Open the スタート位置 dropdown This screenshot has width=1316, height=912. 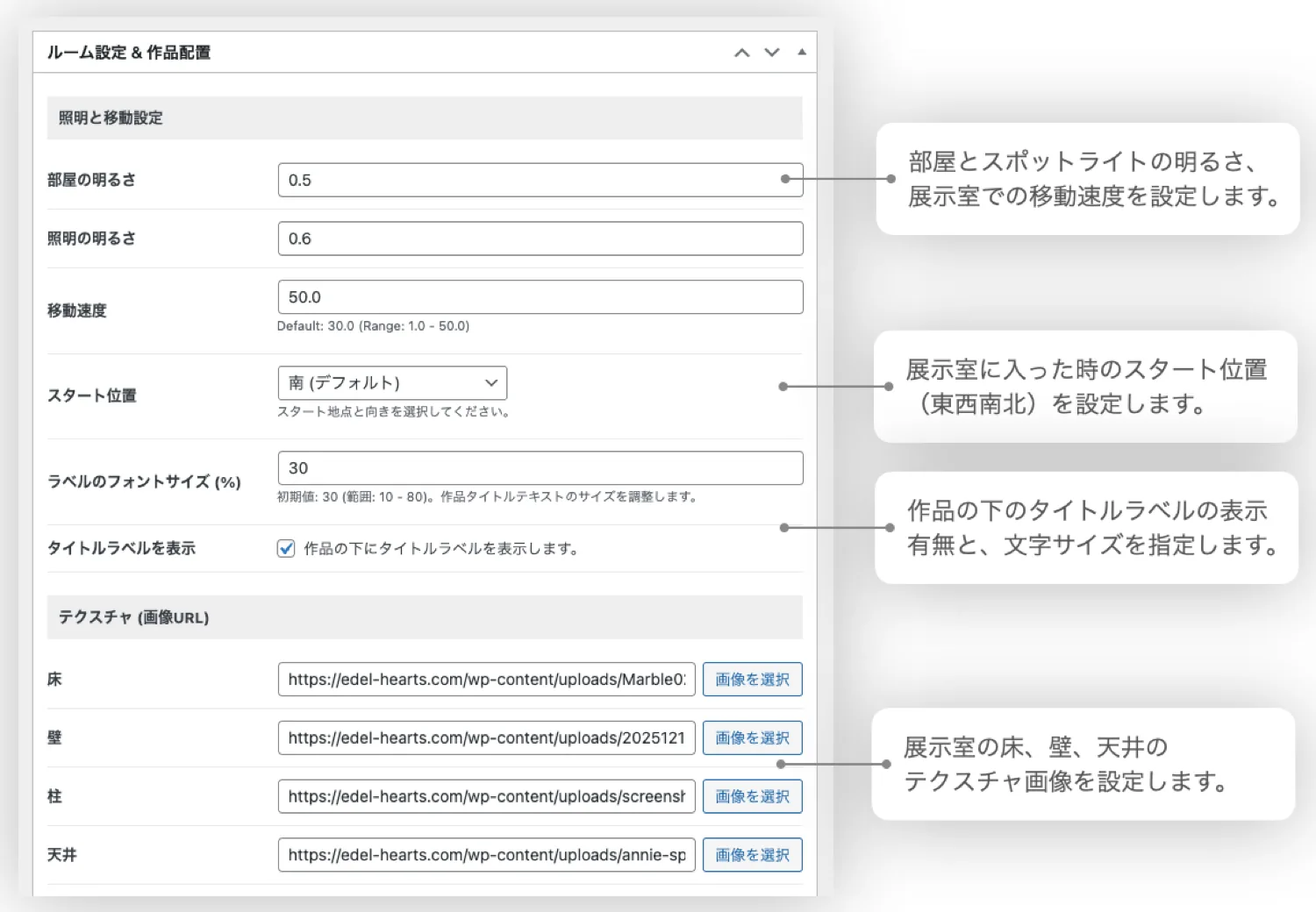(x=392, y=383)
